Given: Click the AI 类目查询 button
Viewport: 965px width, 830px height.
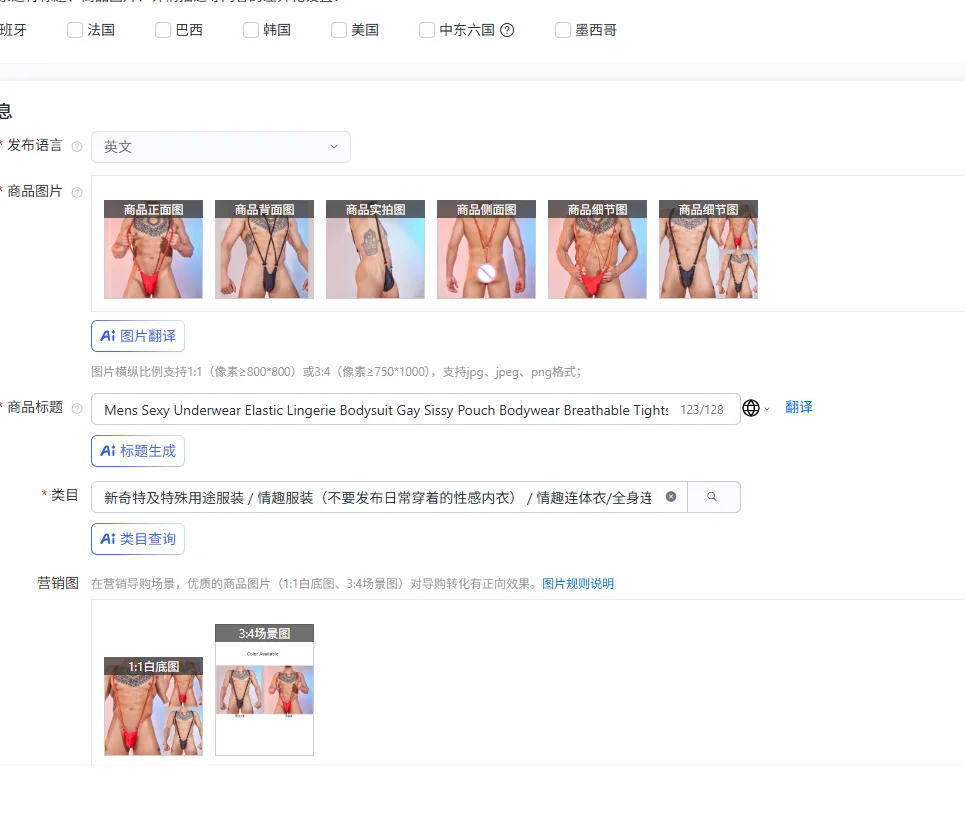Looking at the screenshot, I should (x=138, y=539).
